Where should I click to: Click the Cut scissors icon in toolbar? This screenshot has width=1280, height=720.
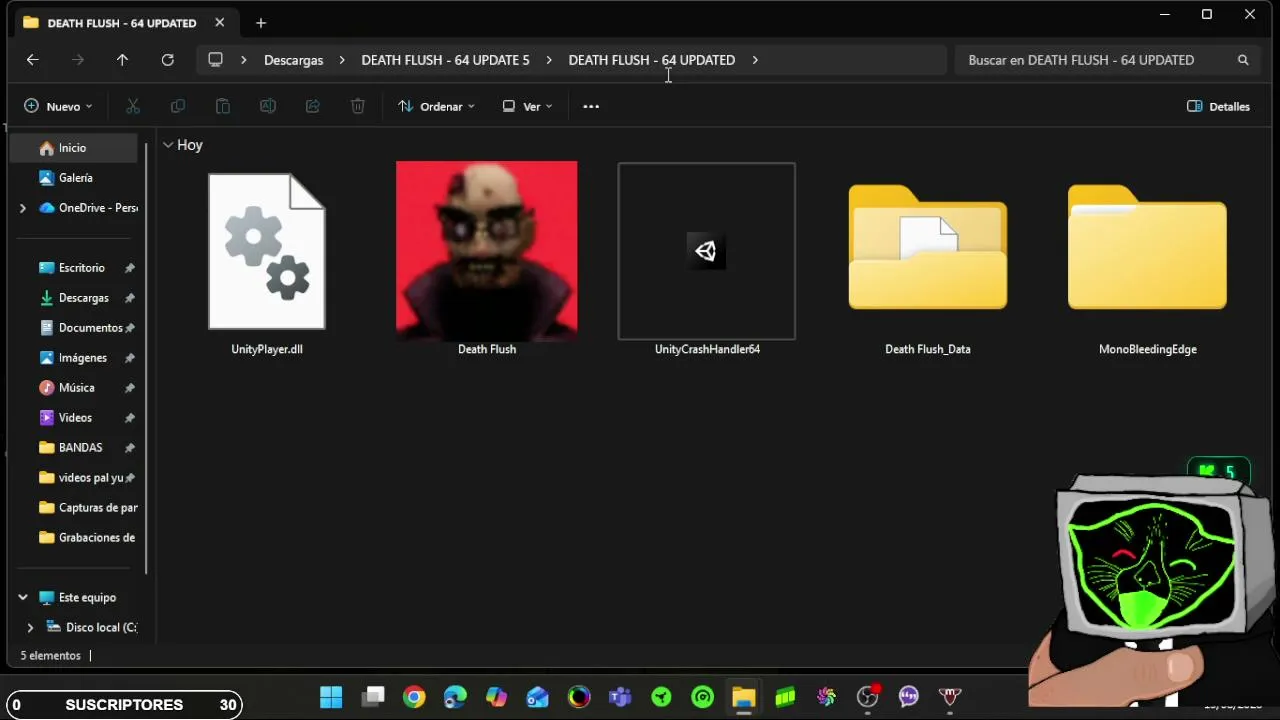coord(133,106)
